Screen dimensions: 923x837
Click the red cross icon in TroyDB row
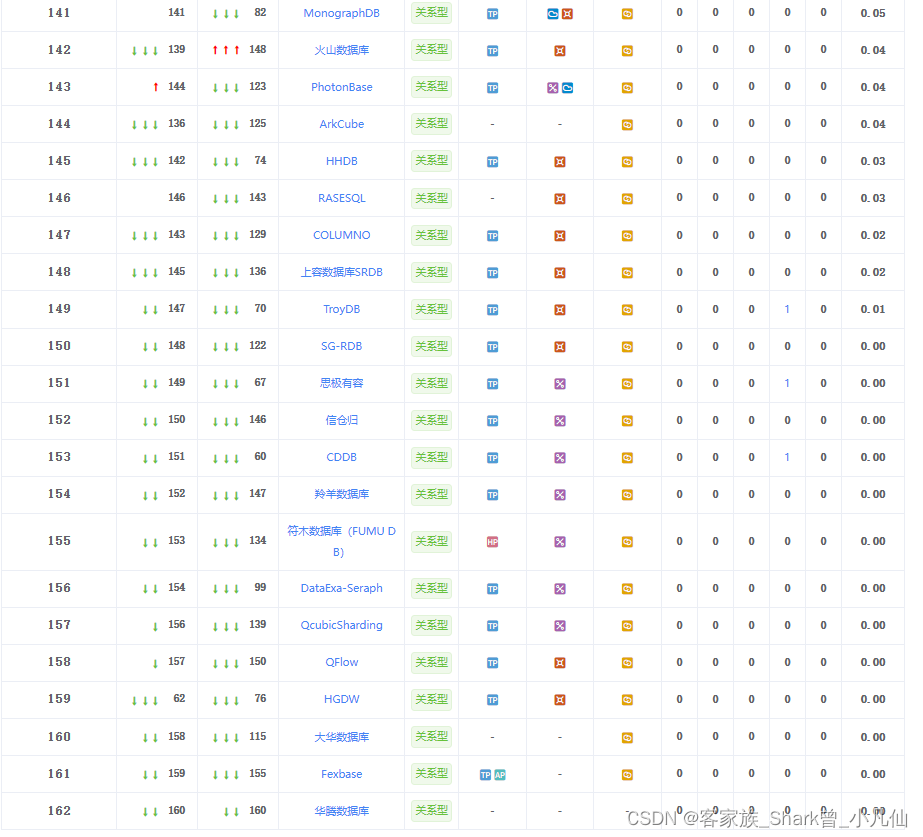(560, 310)
